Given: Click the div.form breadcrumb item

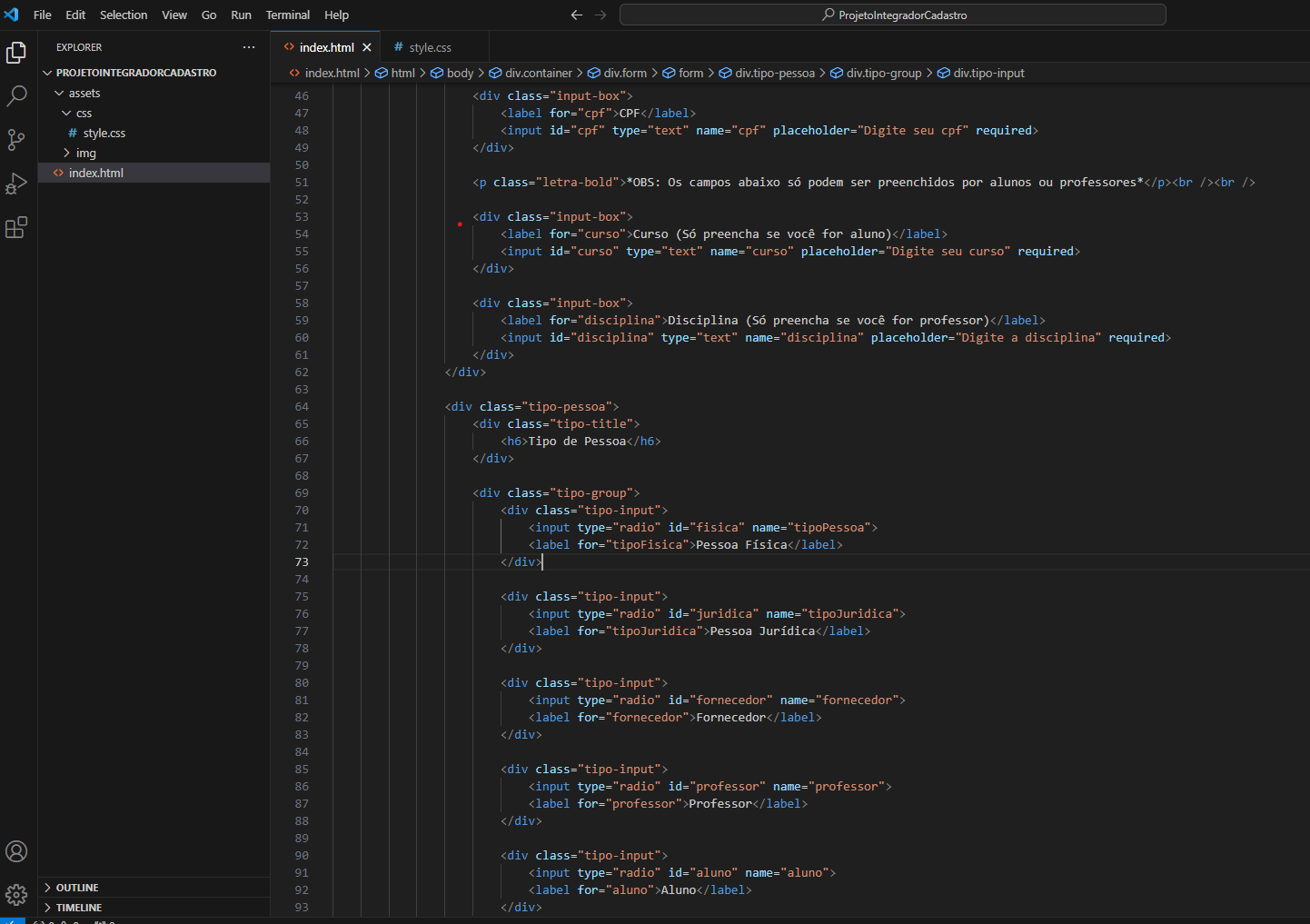Looking at the screenshot, I should [x=625, y=73].
